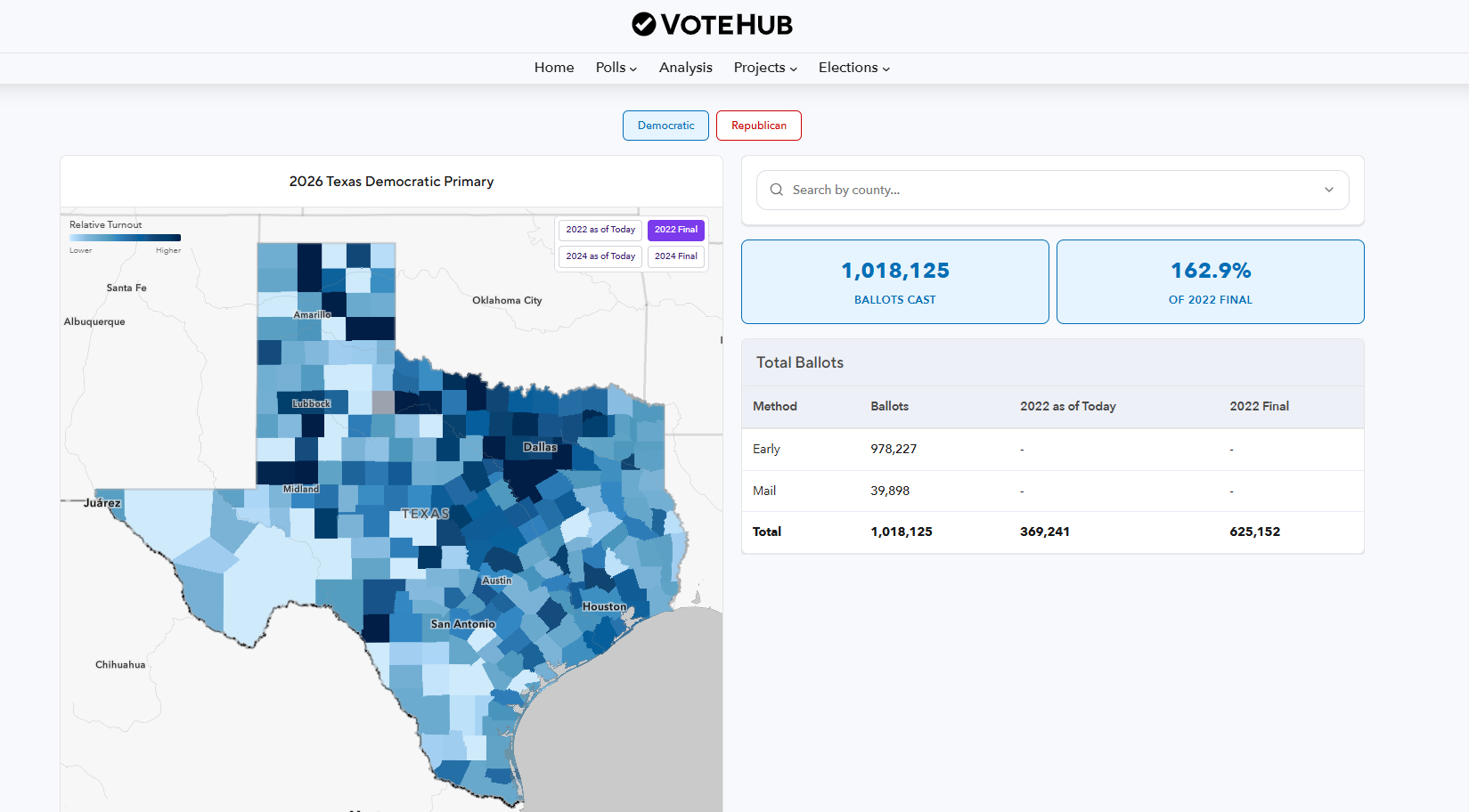Click the search magnifier icon
This screenshot has width=1469, height=812.
tap(777, 190)
